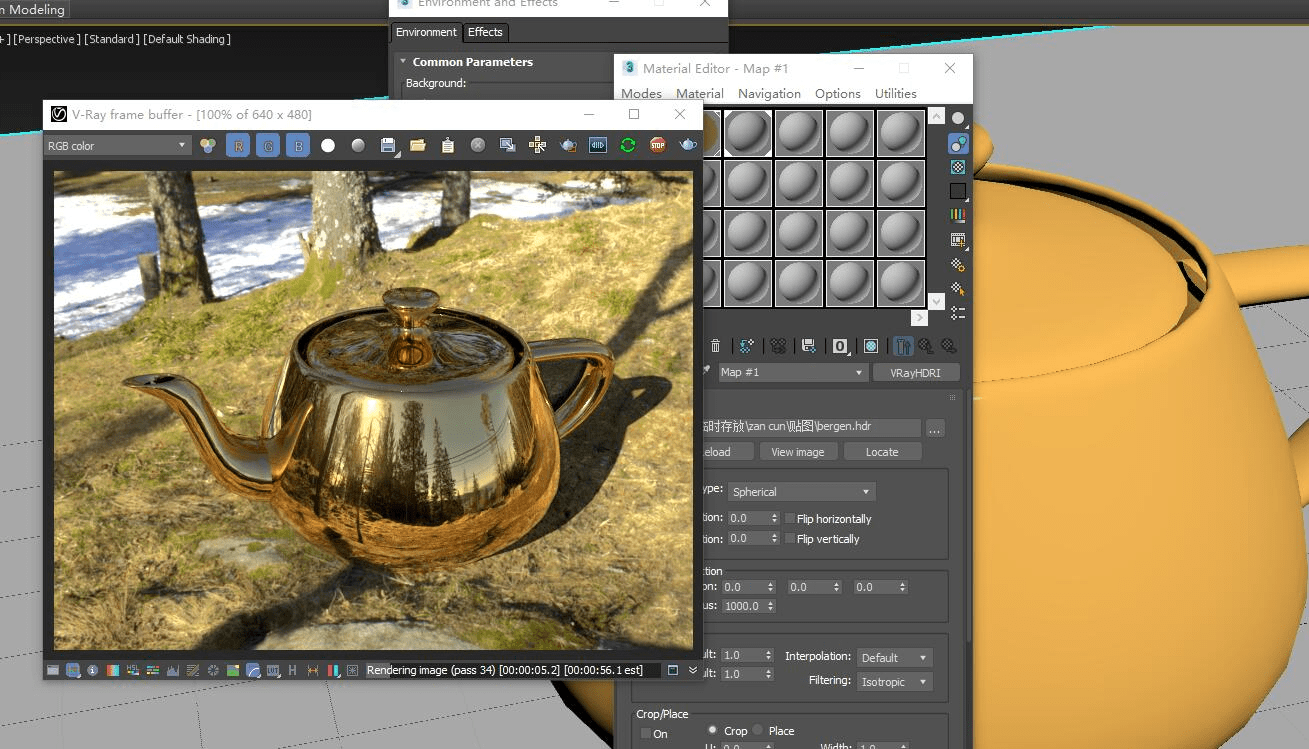
Task: Open the RGB color channel dropdown
Action: point(117,145)
